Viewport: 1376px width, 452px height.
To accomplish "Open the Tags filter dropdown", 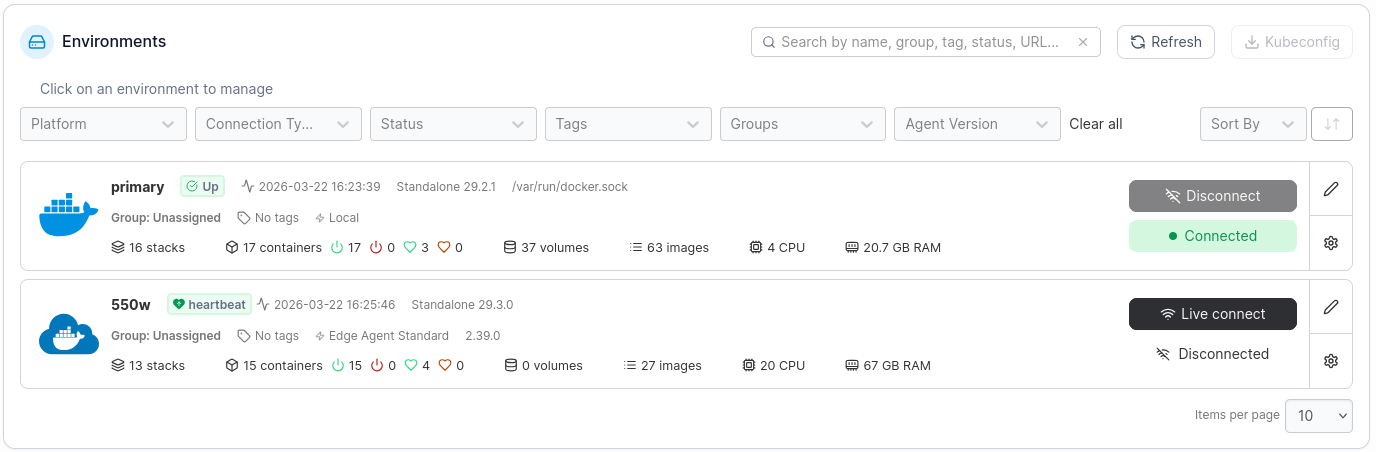I will point(628,124).
